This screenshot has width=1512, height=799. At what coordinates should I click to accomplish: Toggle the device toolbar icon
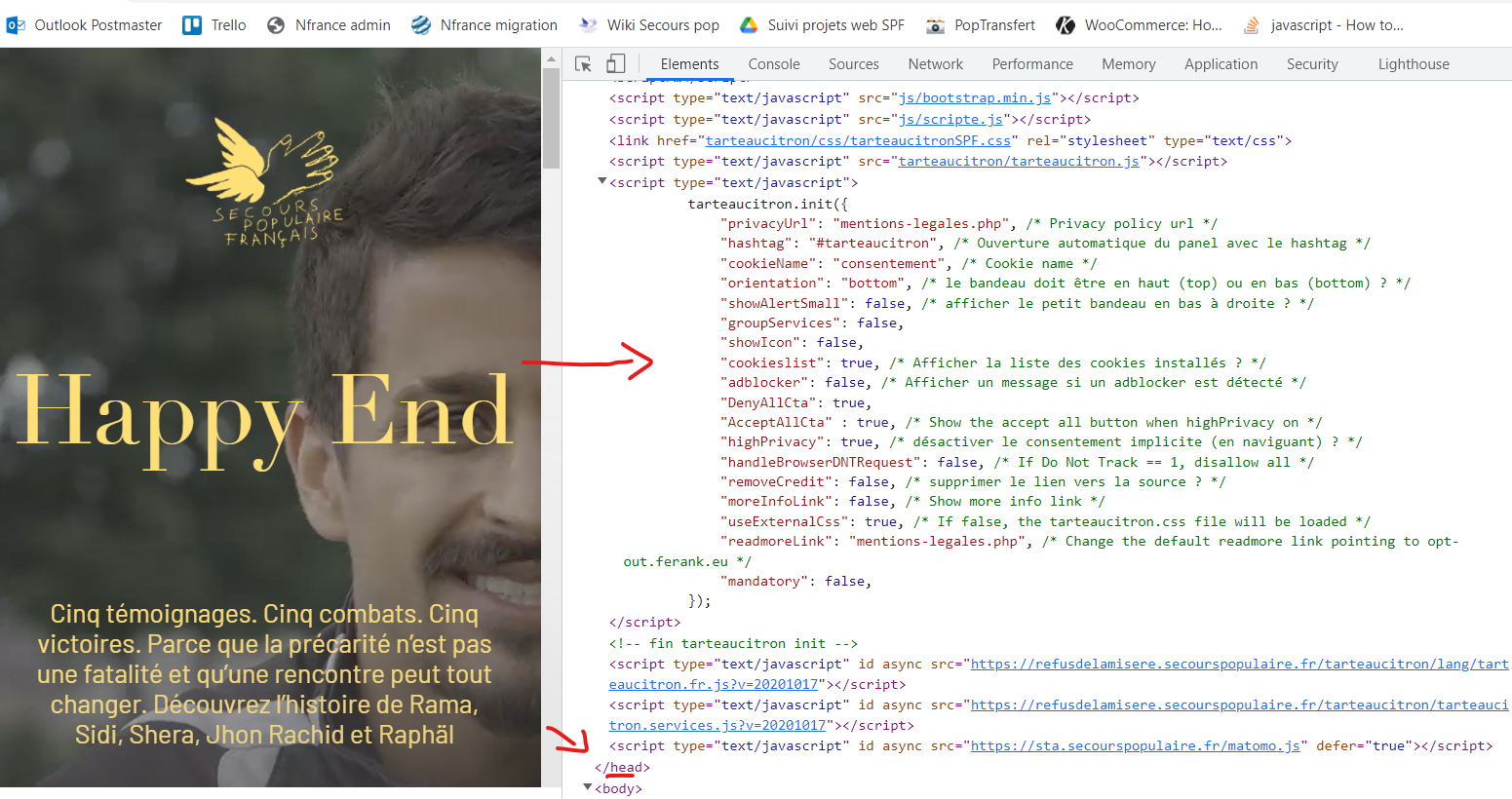615,64
